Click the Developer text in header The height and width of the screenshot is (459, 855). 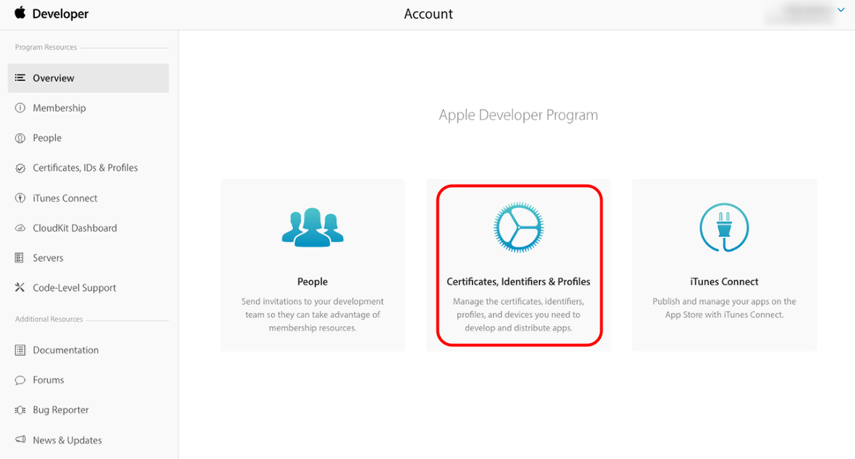[x=60, y=14]
